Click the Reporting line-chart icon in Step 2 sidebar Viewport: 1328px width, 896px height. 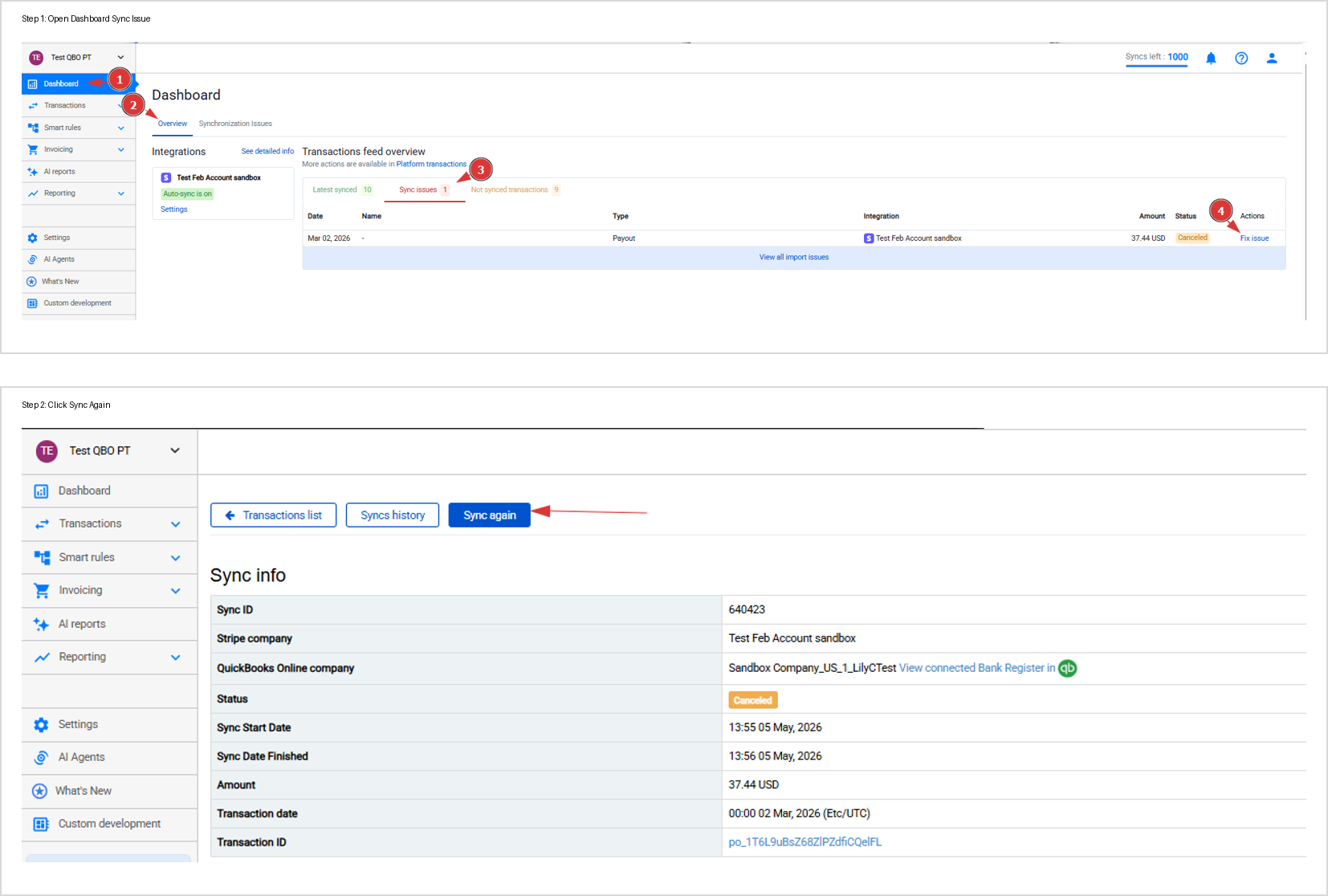point(42,657)
